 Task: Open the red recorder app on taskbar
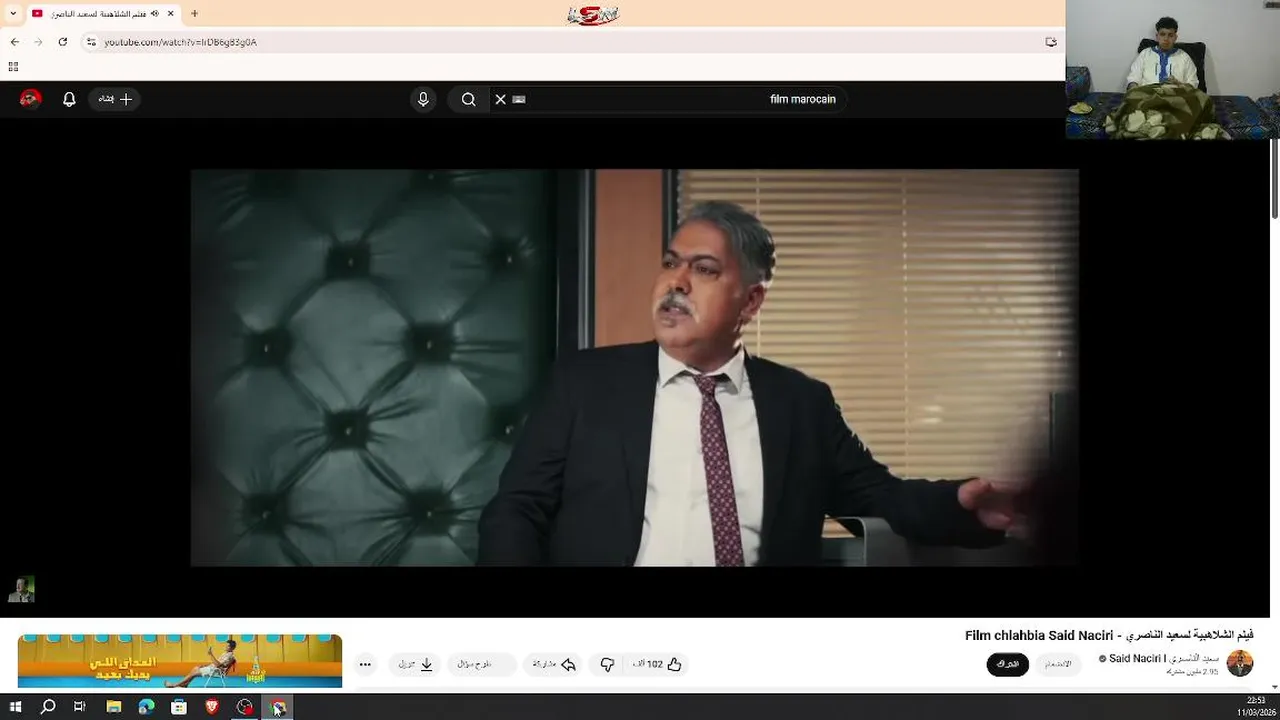[245, 707]
